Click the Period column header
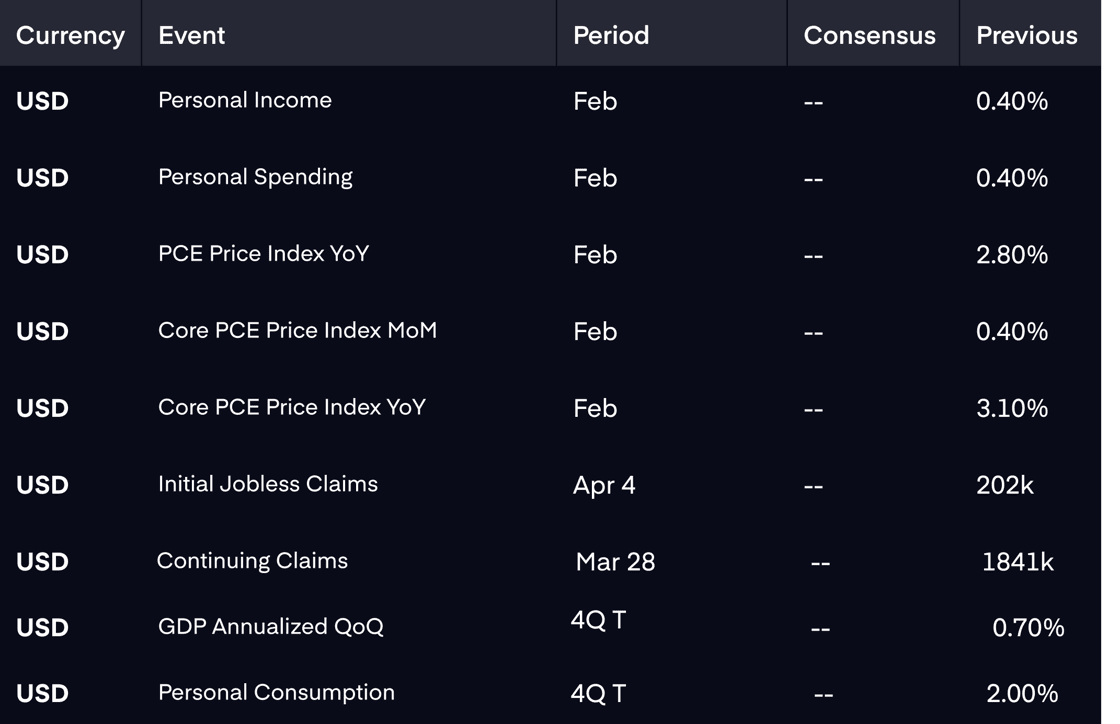 click(x=611, y=35)
